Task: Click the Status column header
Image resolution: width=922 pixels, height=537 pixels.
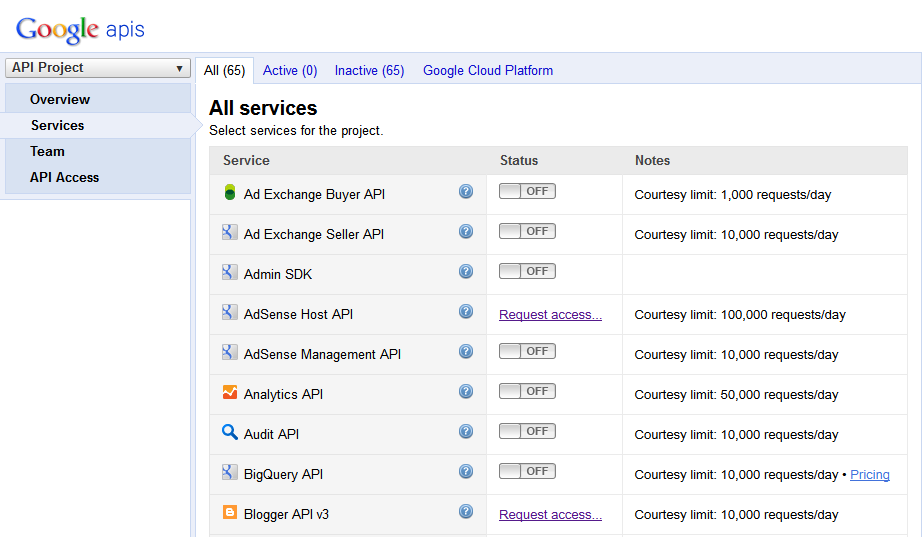Action: pyautogui.click(x=519, y=161)
